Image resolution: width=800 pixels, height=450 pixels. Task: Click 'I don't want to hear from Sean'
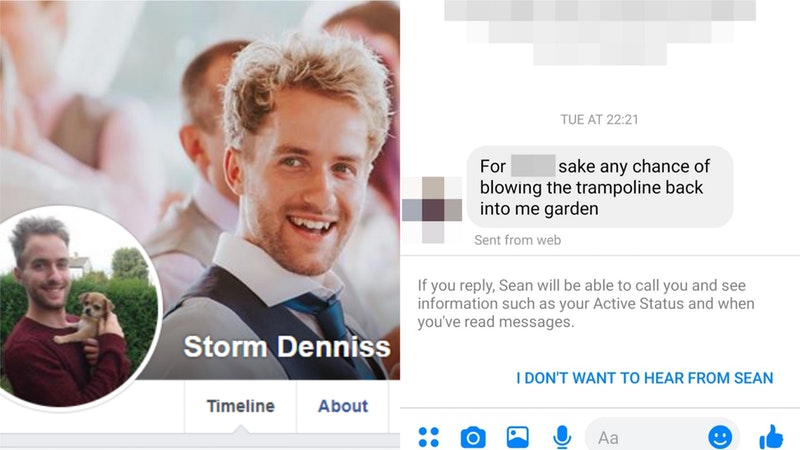[x=644, y=378]
